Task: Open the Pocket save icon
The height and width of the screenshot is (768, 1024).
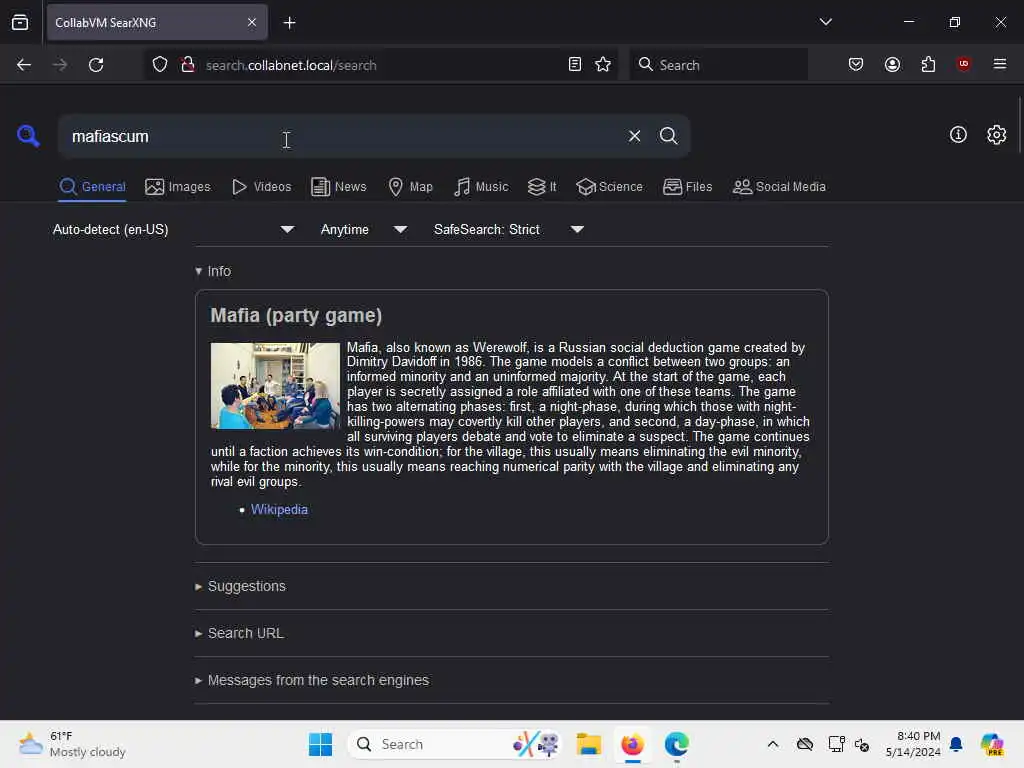Action: [856, 64]
